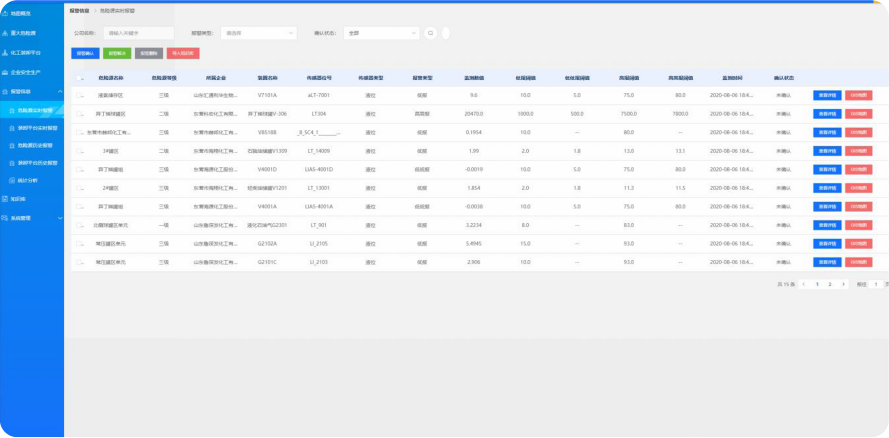The height and width of the screenshot is (438, 889).
Task: Check the row checkbox for sensor aLT-7001
Action: (x=79, y=95)
